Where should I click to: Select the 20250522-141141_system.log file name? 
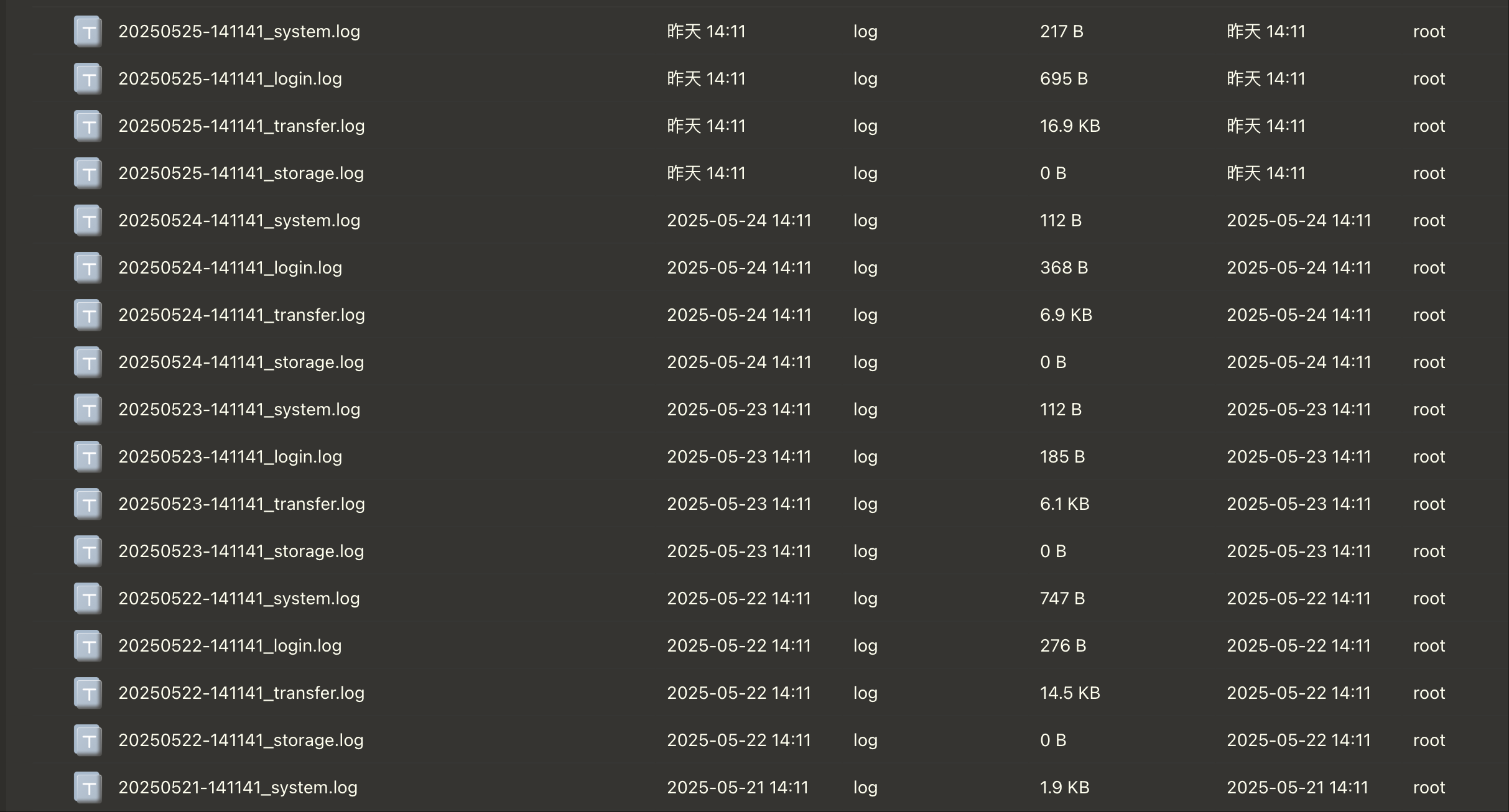tap(239, 599)
